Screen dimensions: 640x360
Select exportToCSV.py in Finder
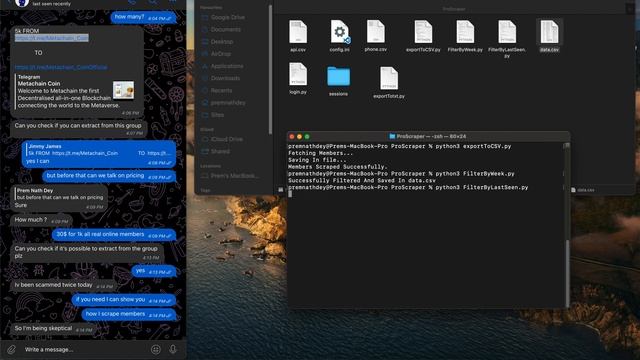(423, 36)
